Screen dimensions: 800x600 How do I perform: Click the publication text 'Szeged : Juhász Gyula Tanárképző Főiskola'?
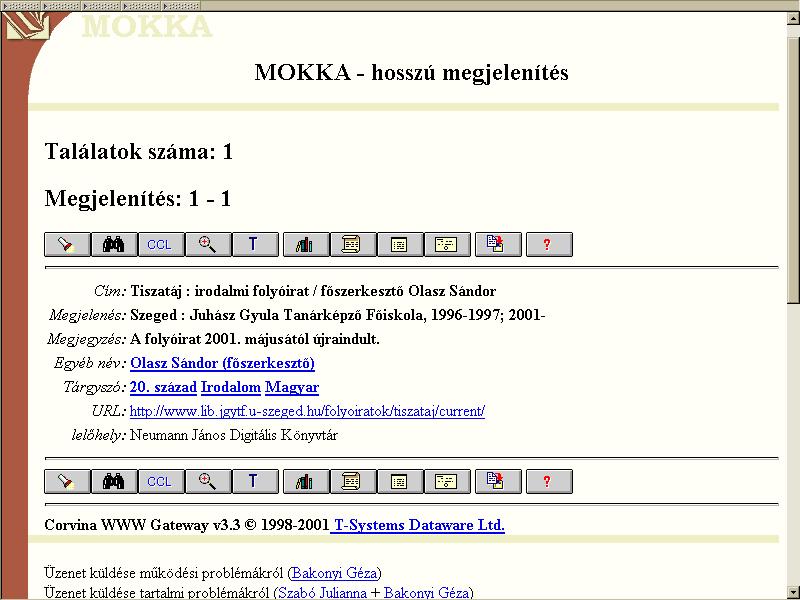(277, 315)
